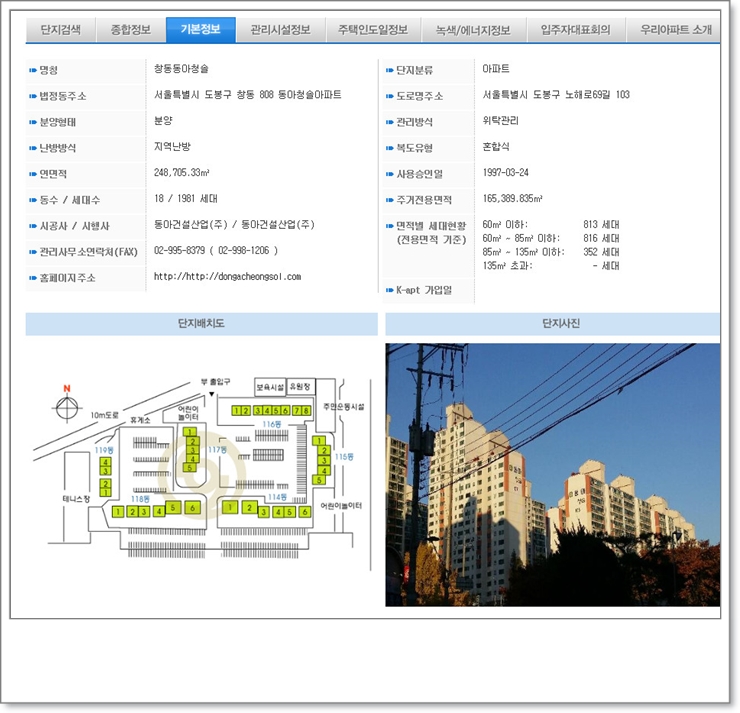
Task: Click the 114동 label on site plan
Action: click(278, 497)
